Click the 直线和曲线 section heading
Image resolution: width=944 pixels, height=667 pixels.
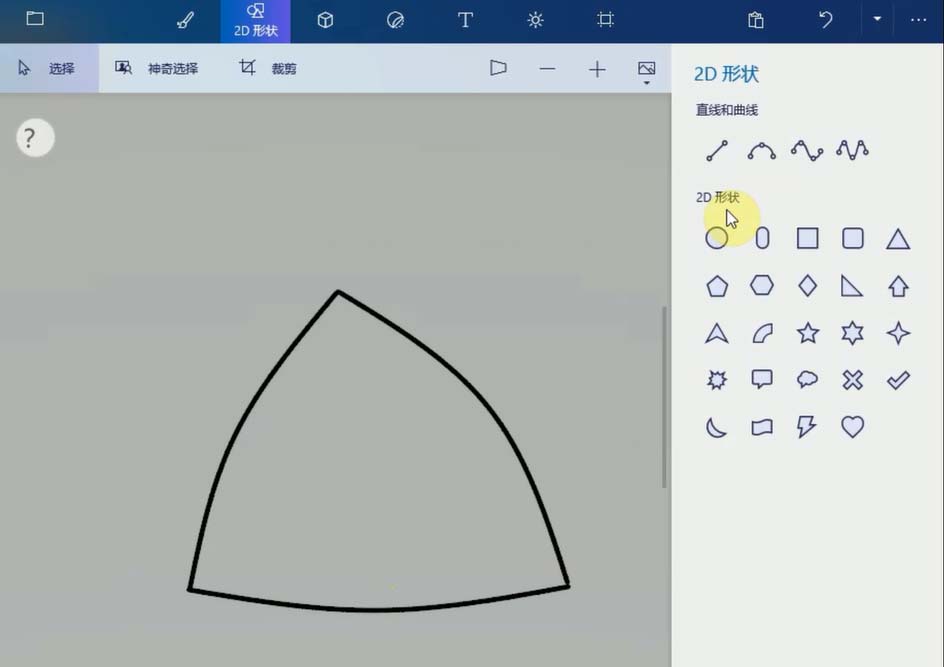(x=727, y=110)
